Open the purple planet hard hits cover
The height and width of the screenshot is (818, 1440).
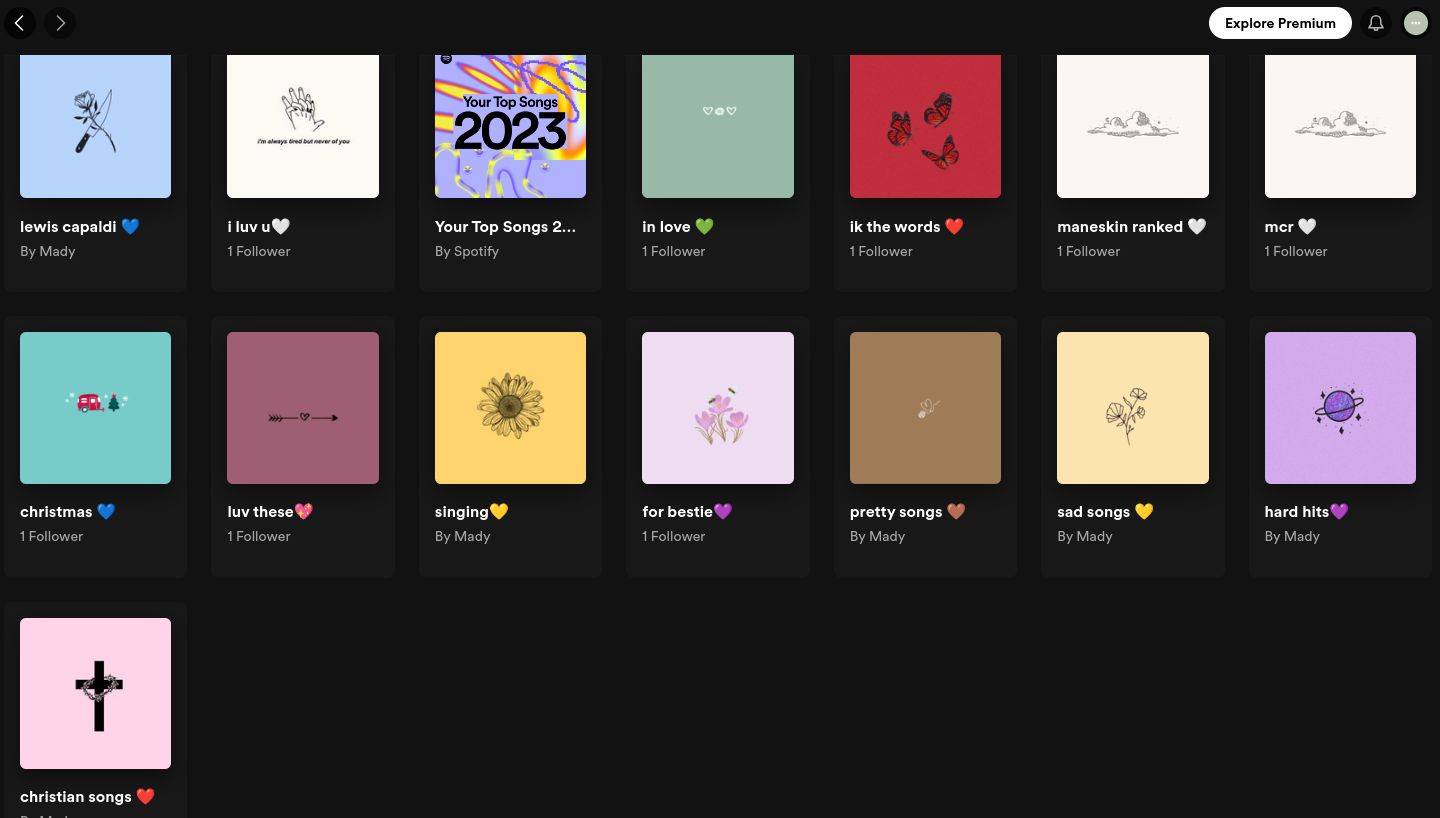click(1340, 408)
